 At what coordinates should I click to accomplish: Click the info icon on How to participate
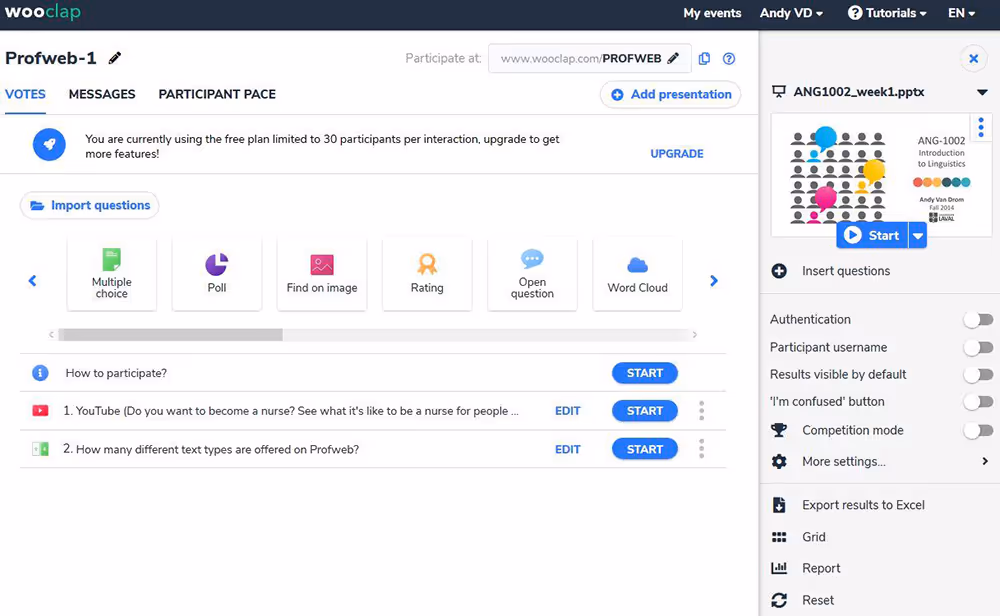click(40, 373)
